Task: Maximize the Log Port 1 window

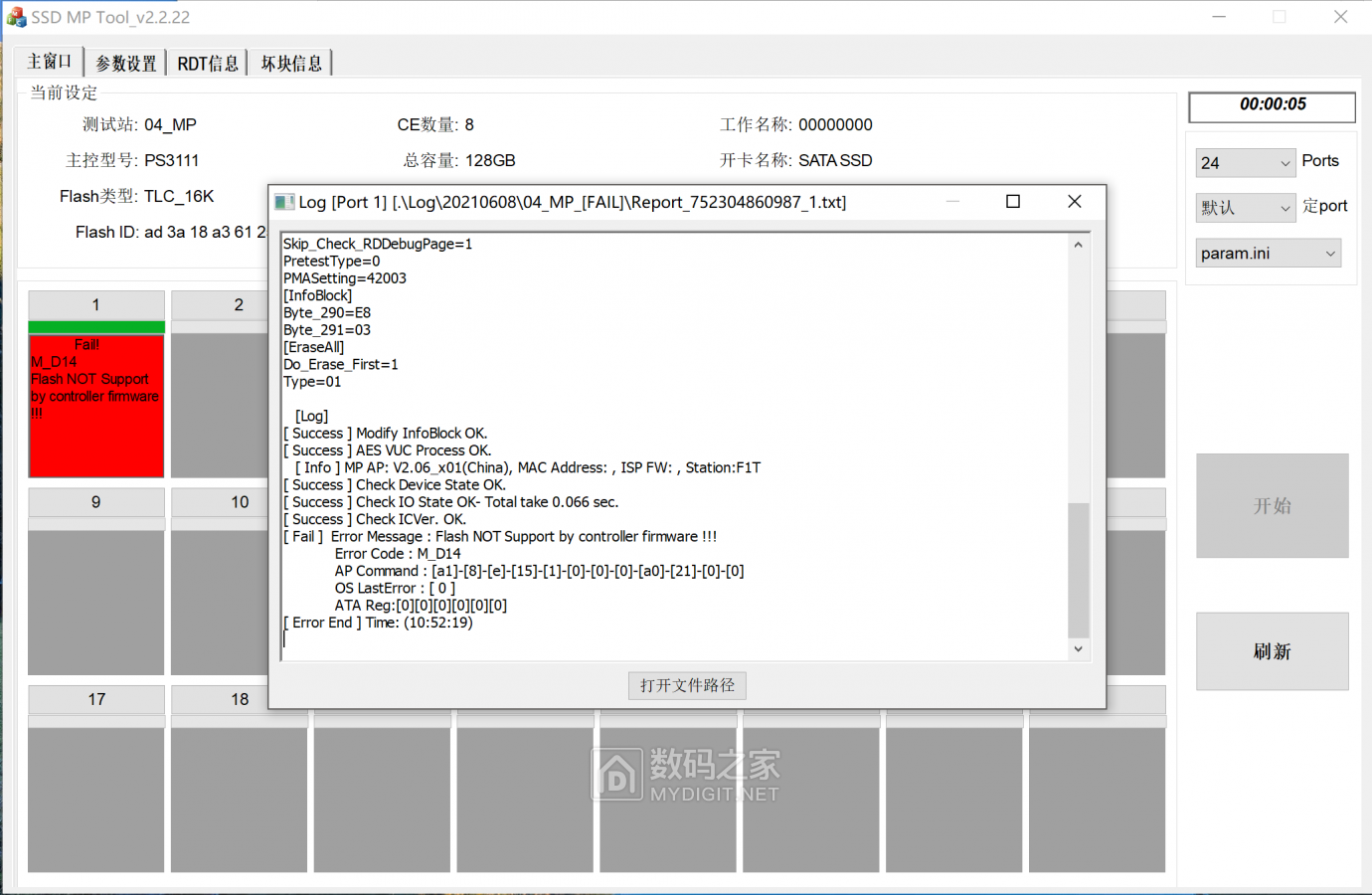Action: click(x=1013, y=201)
